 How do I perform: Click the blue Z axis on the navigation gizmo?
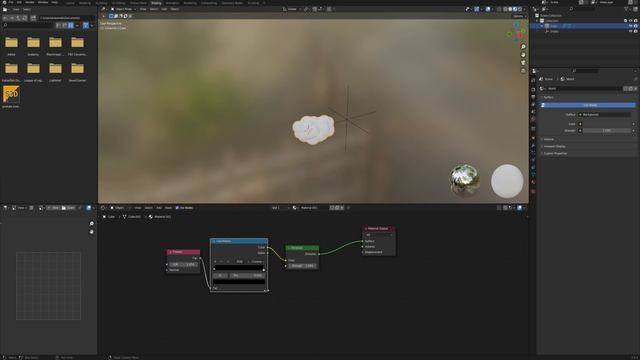516,25
